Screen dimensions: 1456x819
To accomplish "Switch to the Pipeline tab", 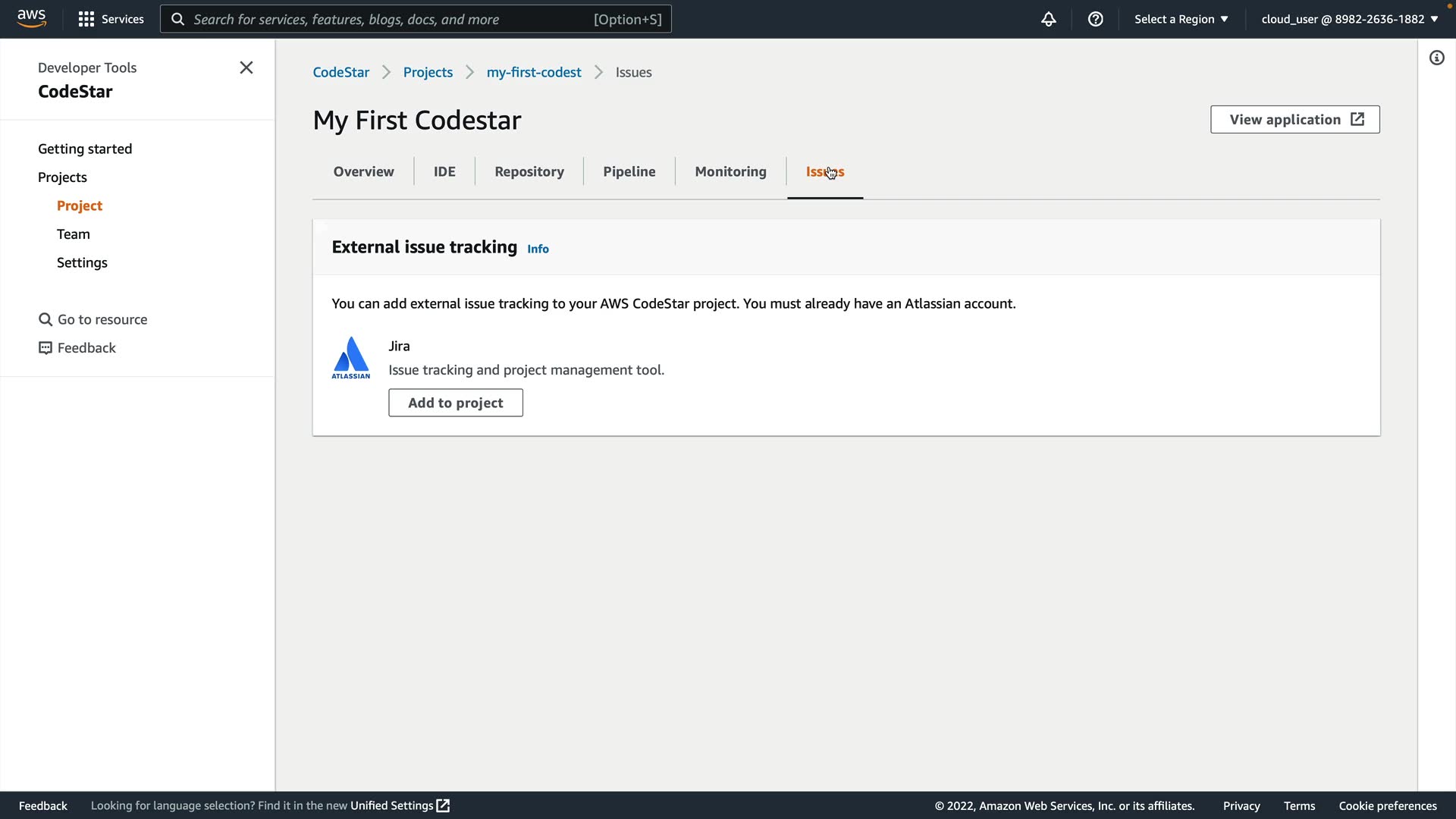I will coord(629,171).
